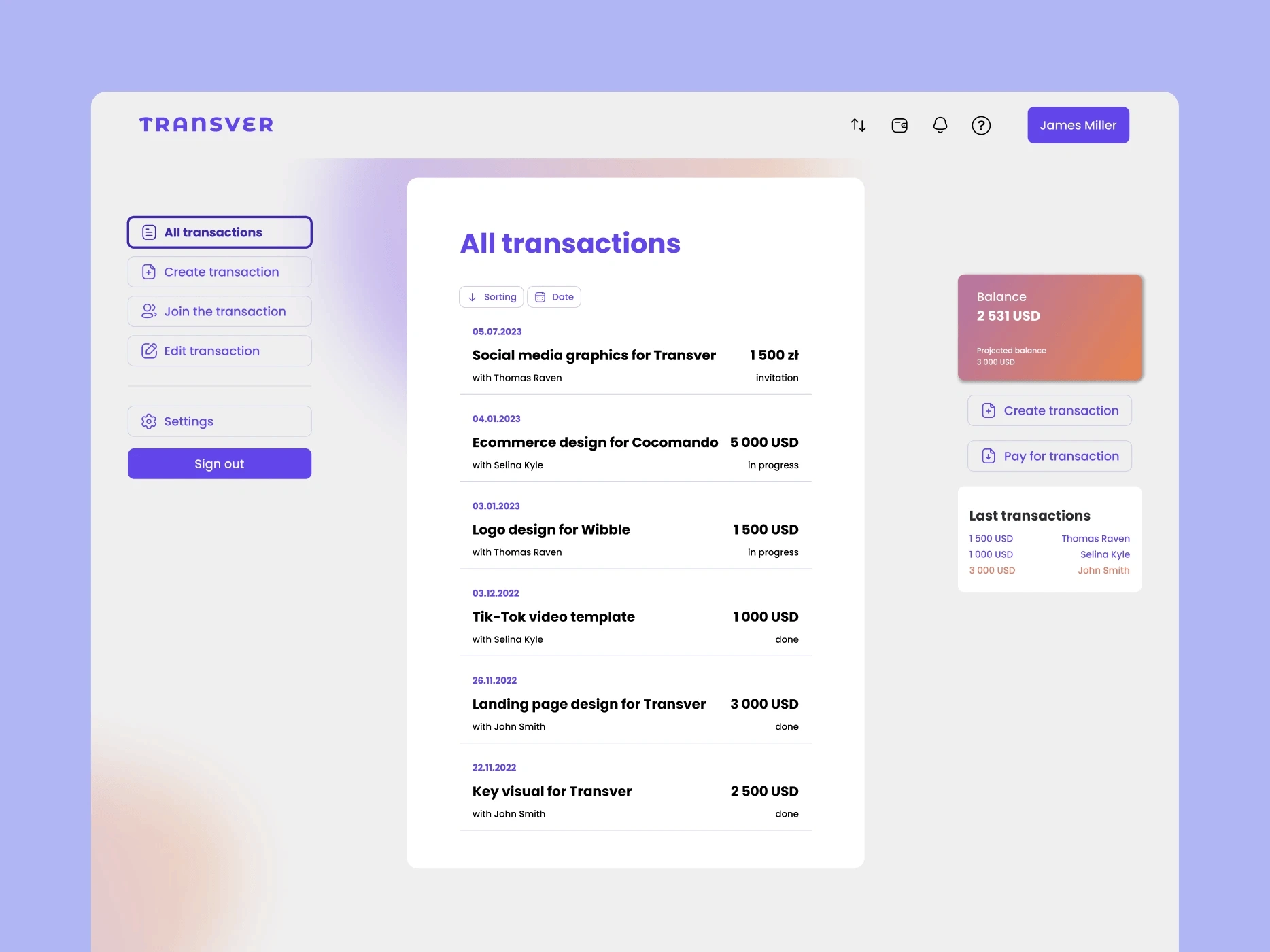The width and height of the screenshot is (1270, 952).
Task: Click the 03.01.2023 date label
Action: (x=496, y=506)
